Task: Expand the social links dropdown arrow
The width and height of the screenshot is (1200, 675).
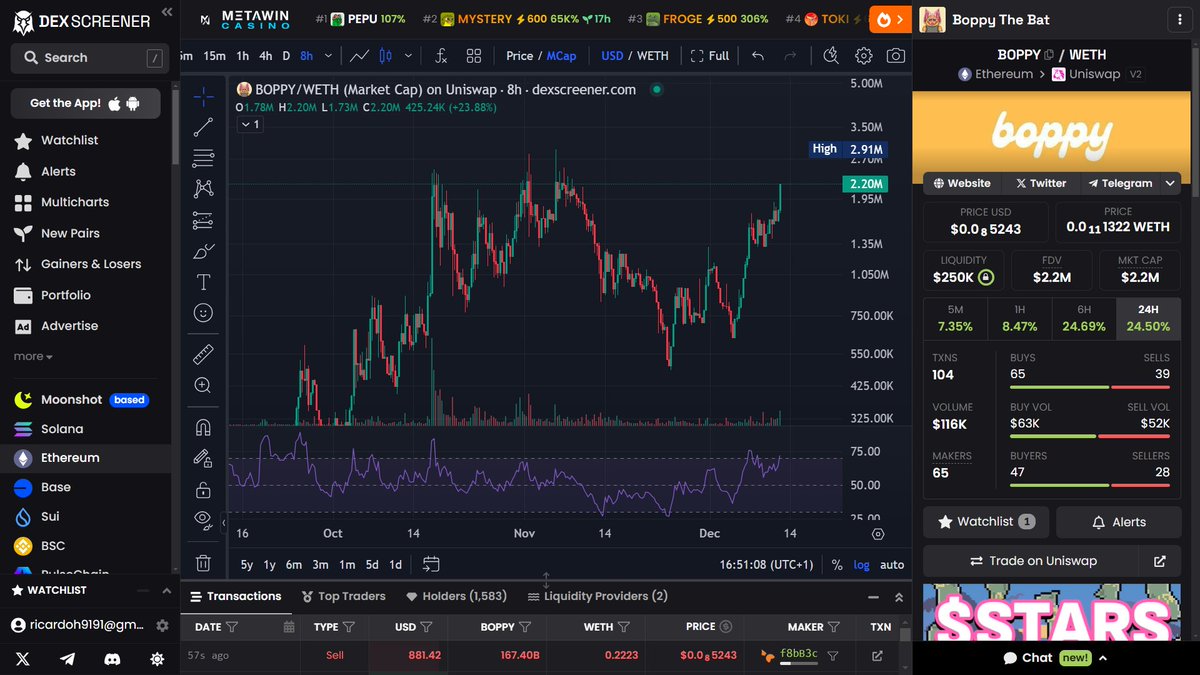Action: tap(1170, 183)
